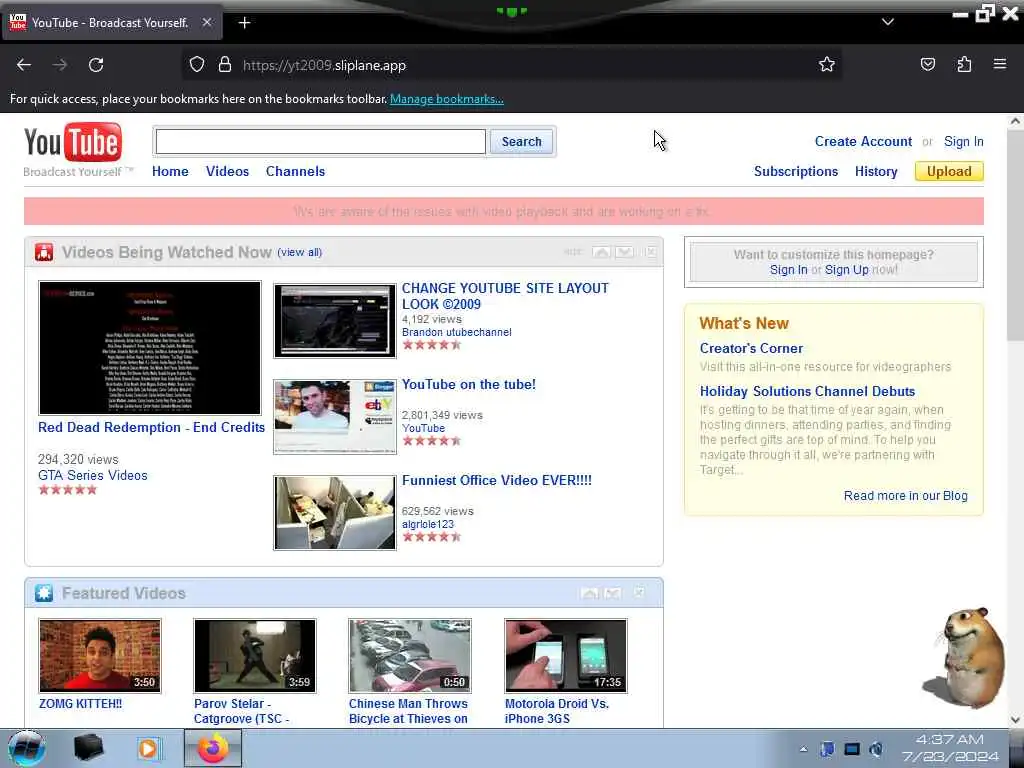This screenshot has height=768, width=1024.
Task: Bookmark page with the star icon
Action: tap(827, 64)
